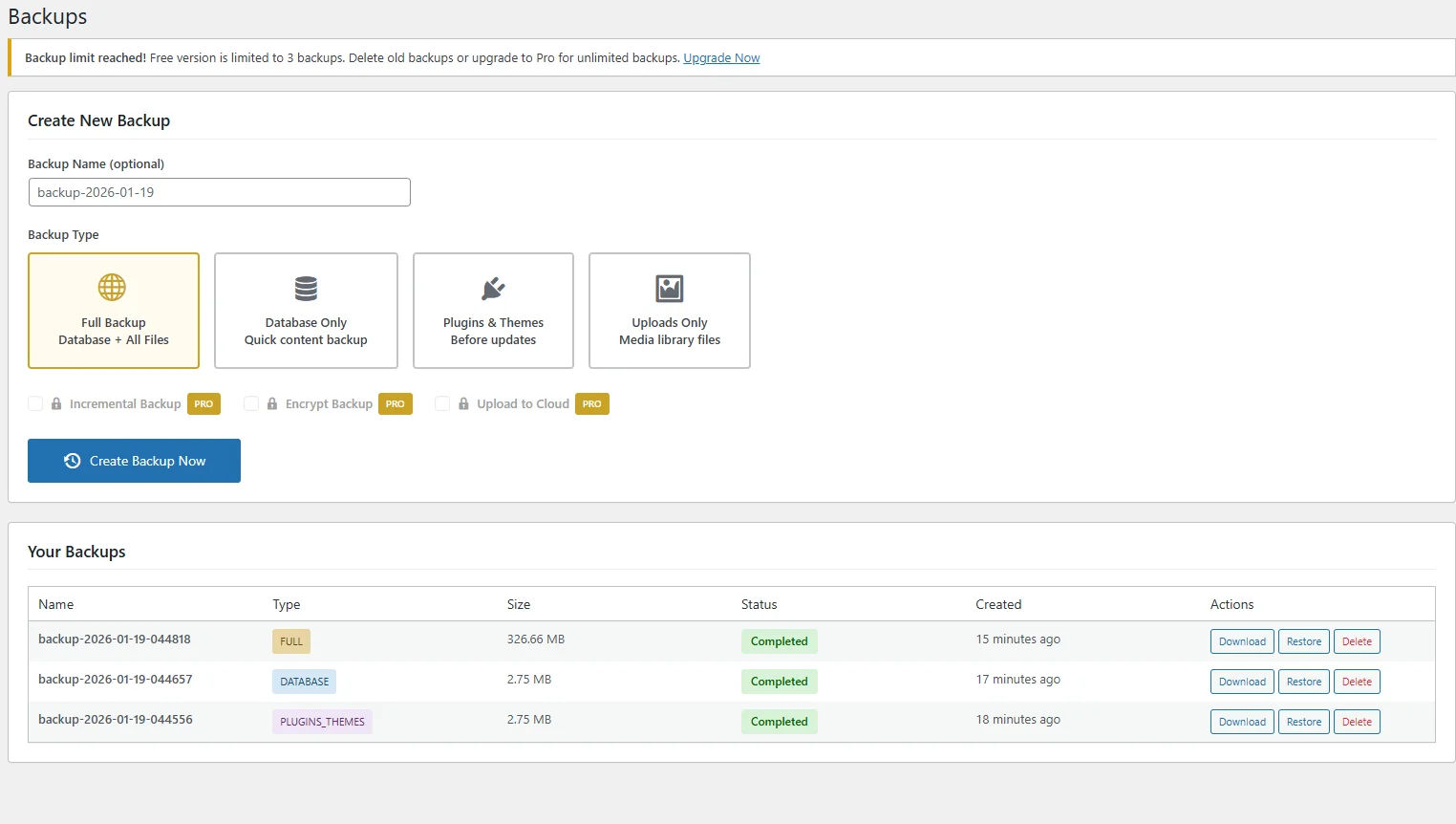Select the globe icon on Full Backup card
1456x824 pixels.
point(113,288)
